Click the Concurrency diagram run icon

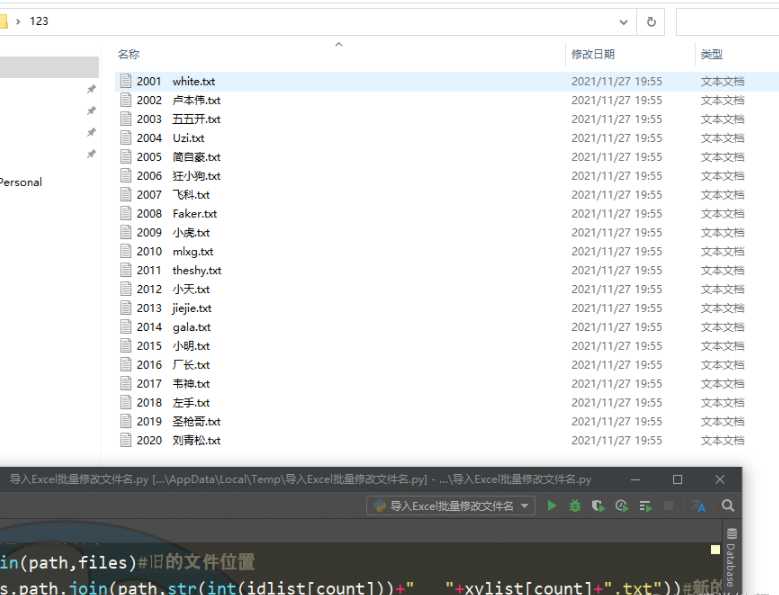645,506
